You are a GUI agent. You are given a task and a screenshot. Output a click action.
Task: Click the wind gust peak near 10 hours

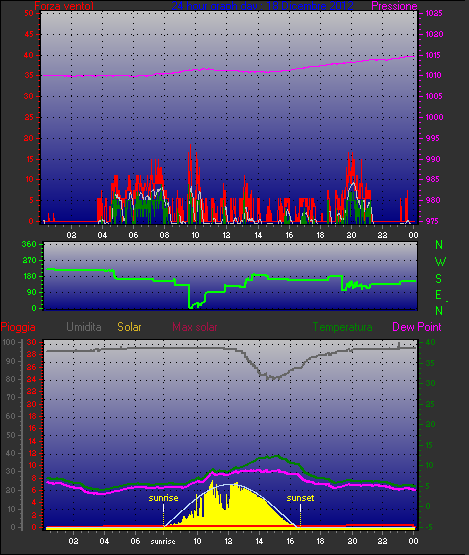190,149
